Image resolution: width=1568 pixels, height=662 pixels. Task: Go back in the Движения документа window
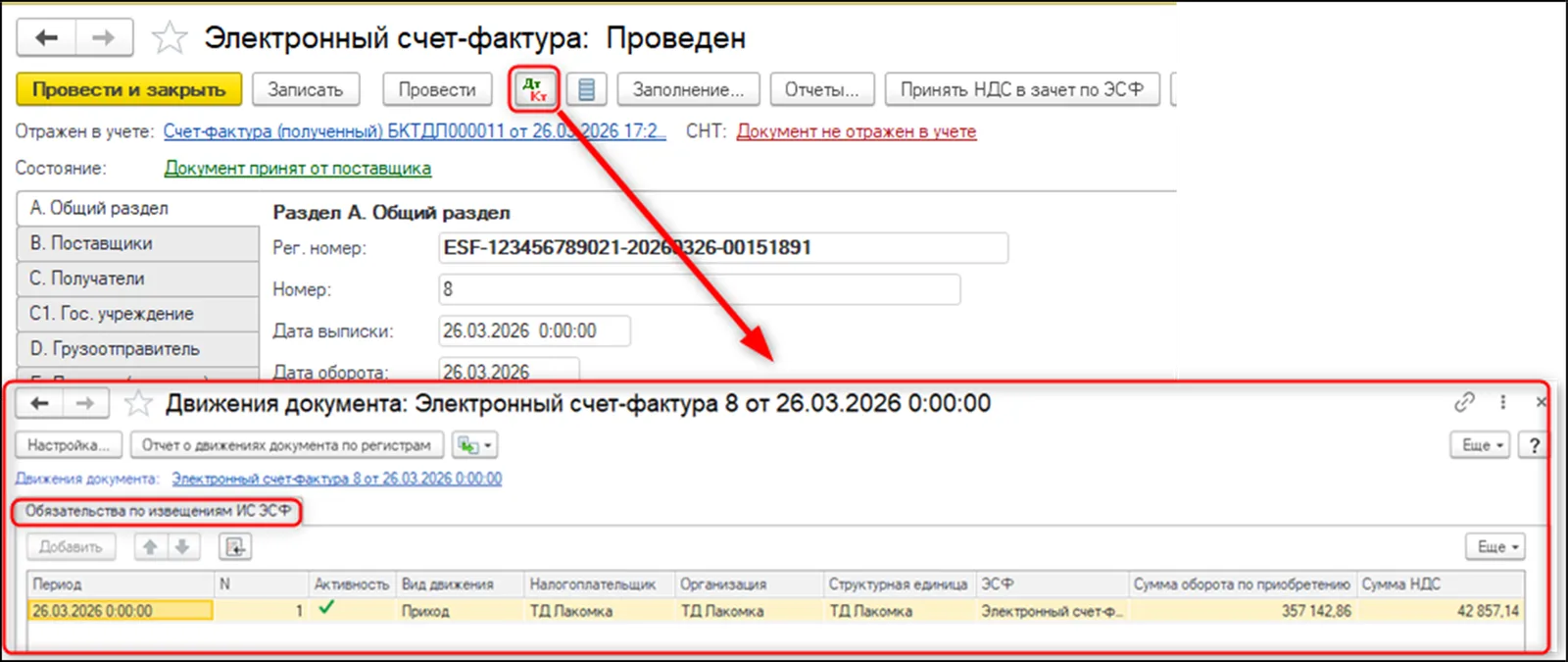39,403
